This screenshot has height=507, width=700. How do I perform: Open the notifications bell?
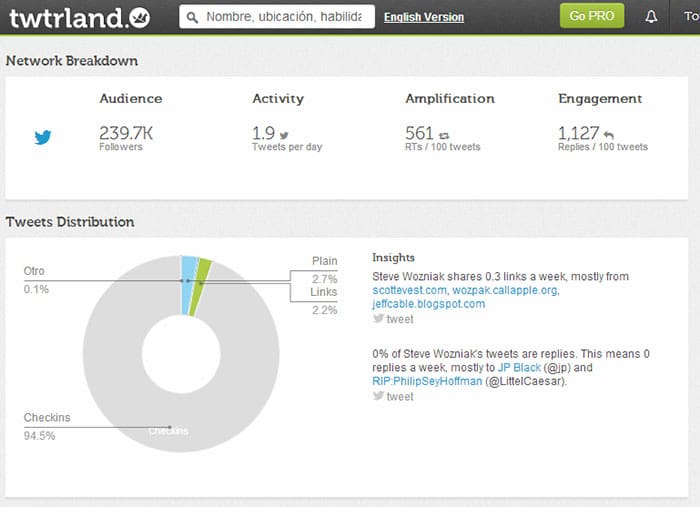[651, 17]
